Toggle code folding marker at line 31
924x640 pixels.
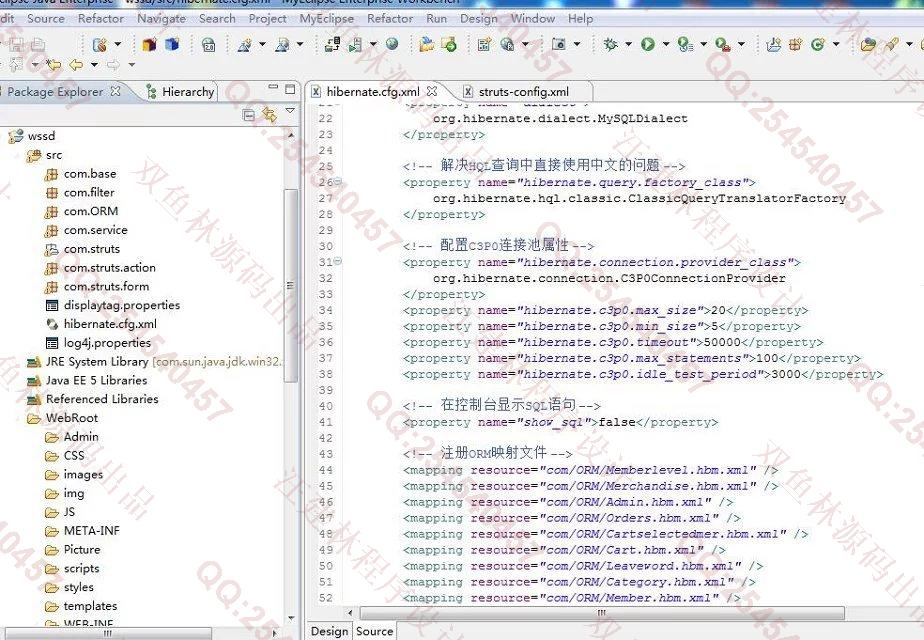tap(338, 261)
